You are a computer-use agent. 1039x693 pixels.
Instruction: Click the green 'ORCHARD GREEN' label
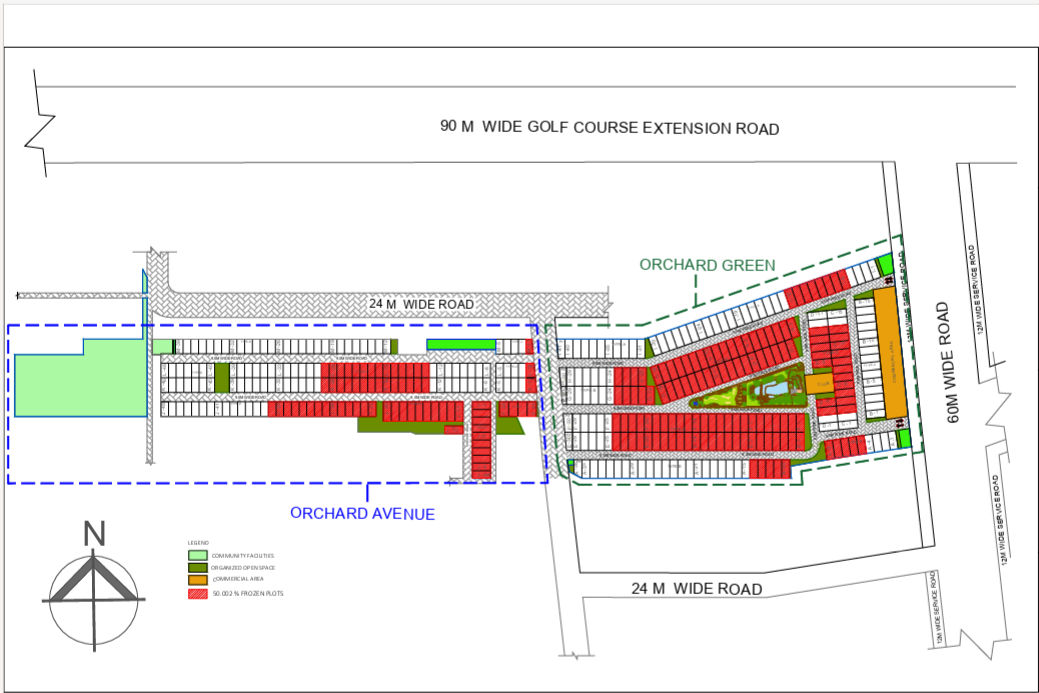(x=707, y=265)
